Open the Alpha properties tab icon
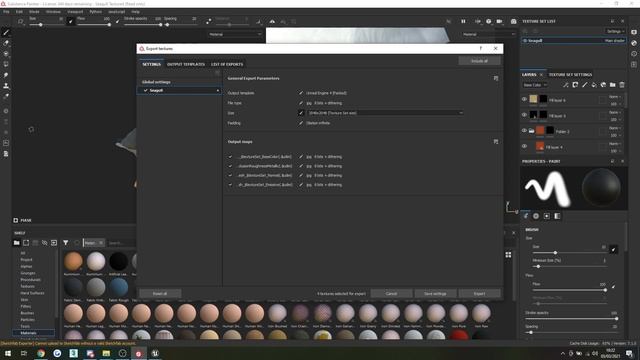The width and height of the screenshot is (640, 360). pos(536,216)
